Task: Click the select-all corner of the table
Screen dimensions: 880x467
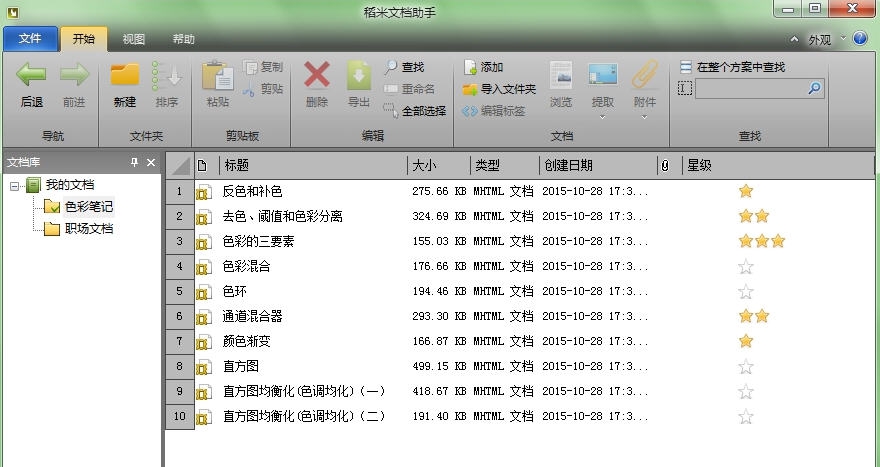Action: click(x=180, y=165)
